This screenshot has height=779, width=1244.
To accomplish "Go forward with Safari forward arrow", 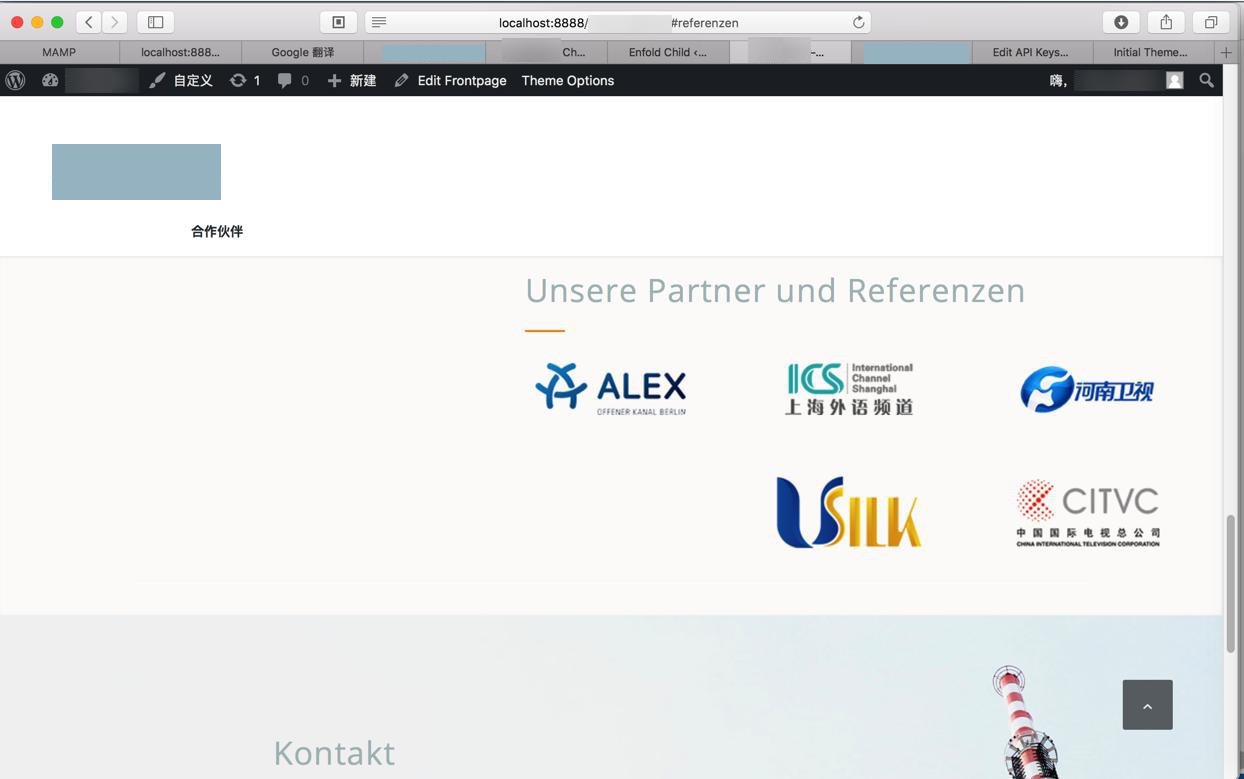I will click(x=115, y=22).
